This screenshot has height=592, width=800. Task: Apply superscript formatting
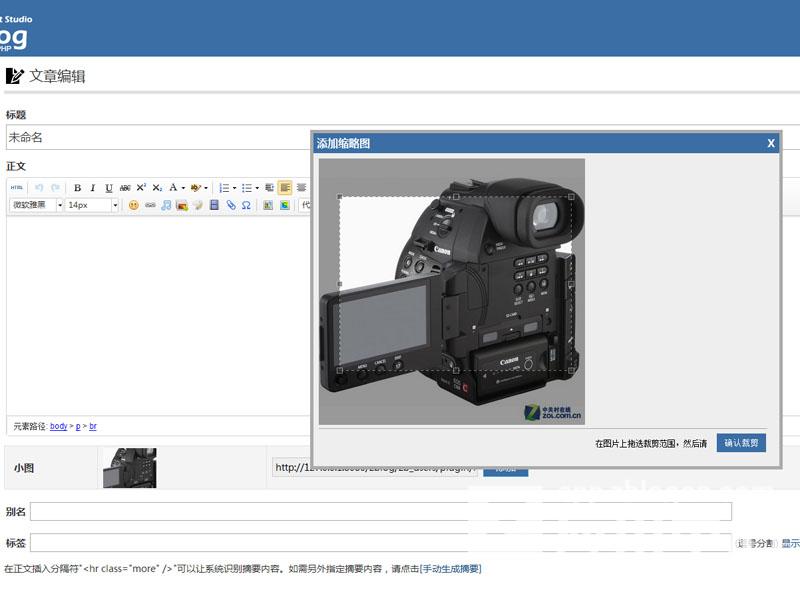141,187
